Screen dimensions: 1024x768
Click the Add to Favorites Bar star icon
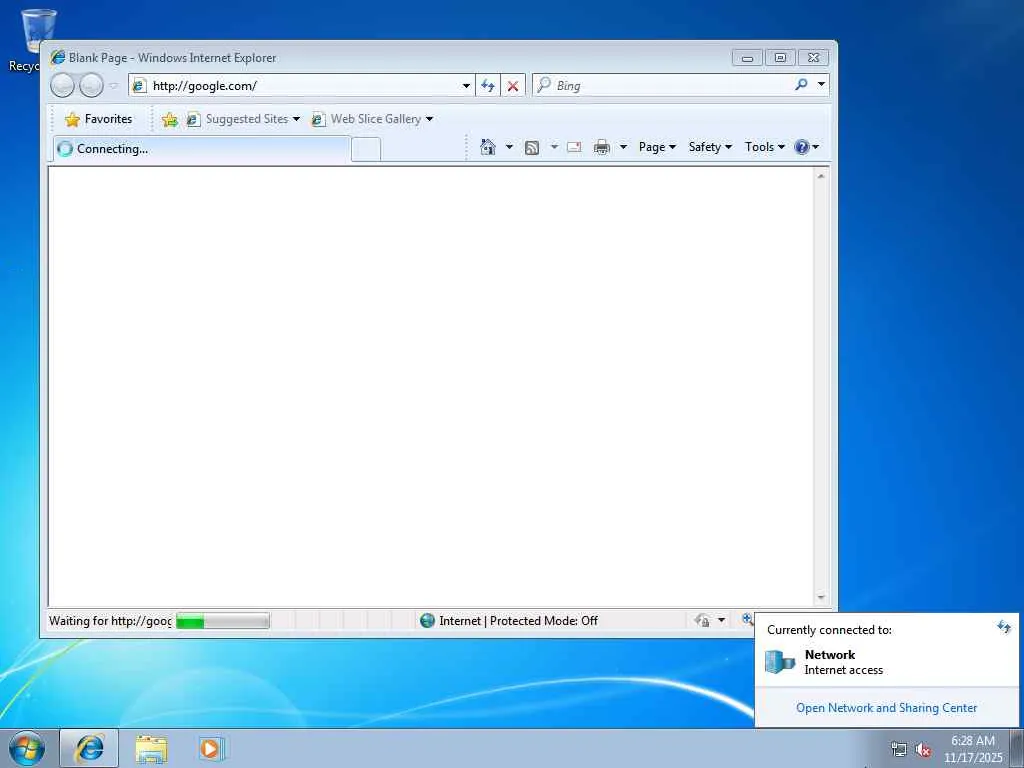coord(170,120)
